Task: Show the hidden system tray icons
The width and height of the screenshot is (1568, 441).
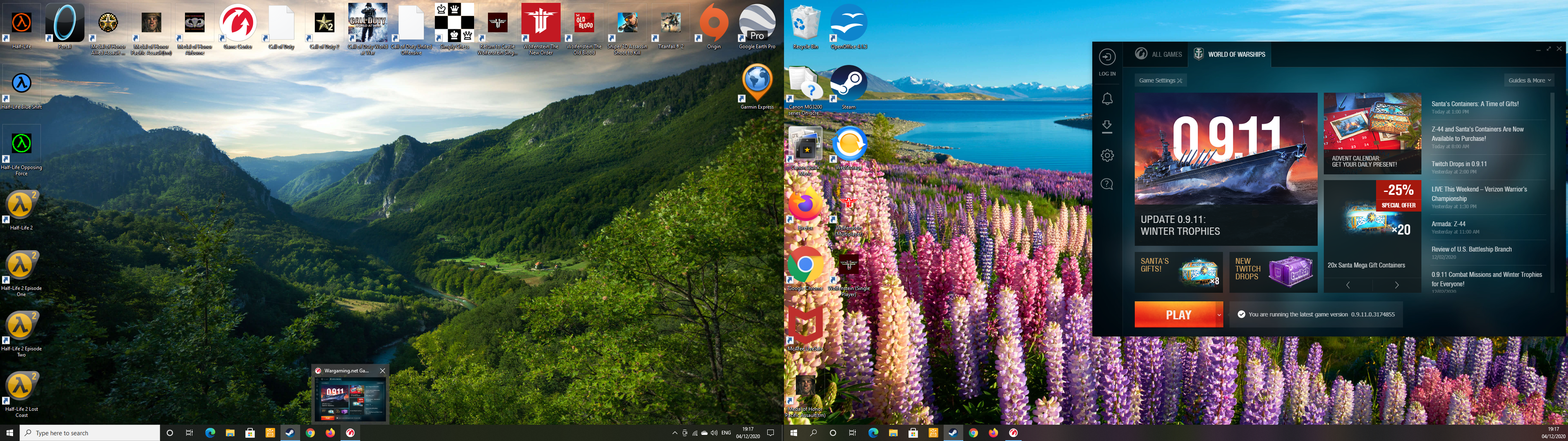Action: (675, 433)
